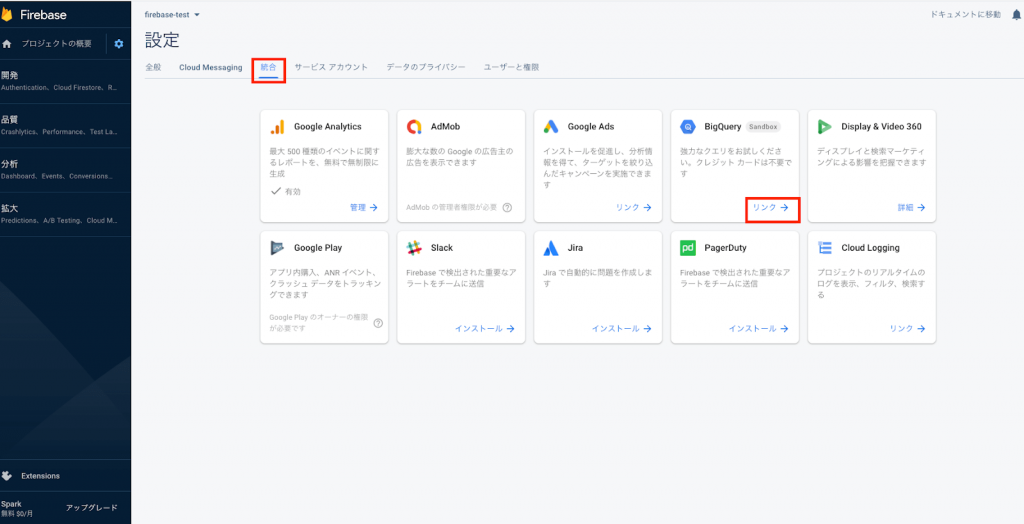Open the データのプライバシー tab

point(426,67)
